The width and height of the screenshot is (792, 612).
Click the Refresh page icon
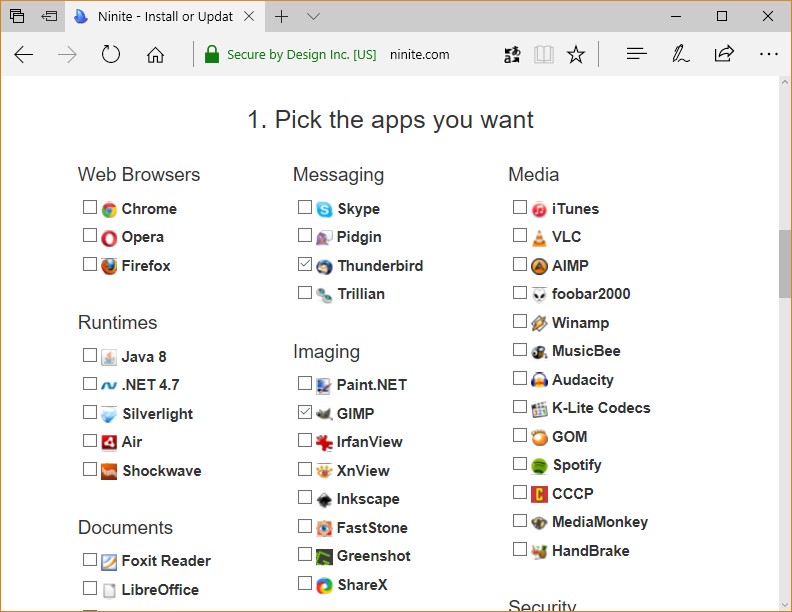click(x=111, y=55)
